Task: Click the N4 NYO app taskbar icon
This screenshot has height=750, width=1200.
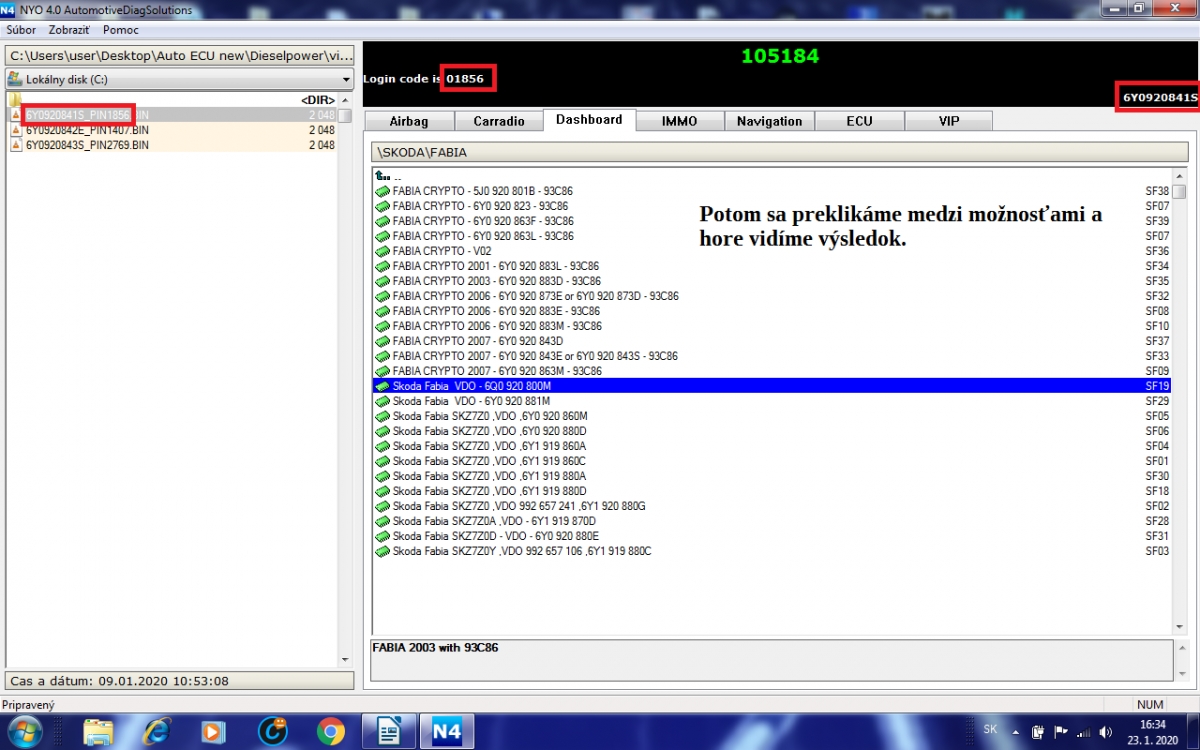Action: click(x=446, y=731)
